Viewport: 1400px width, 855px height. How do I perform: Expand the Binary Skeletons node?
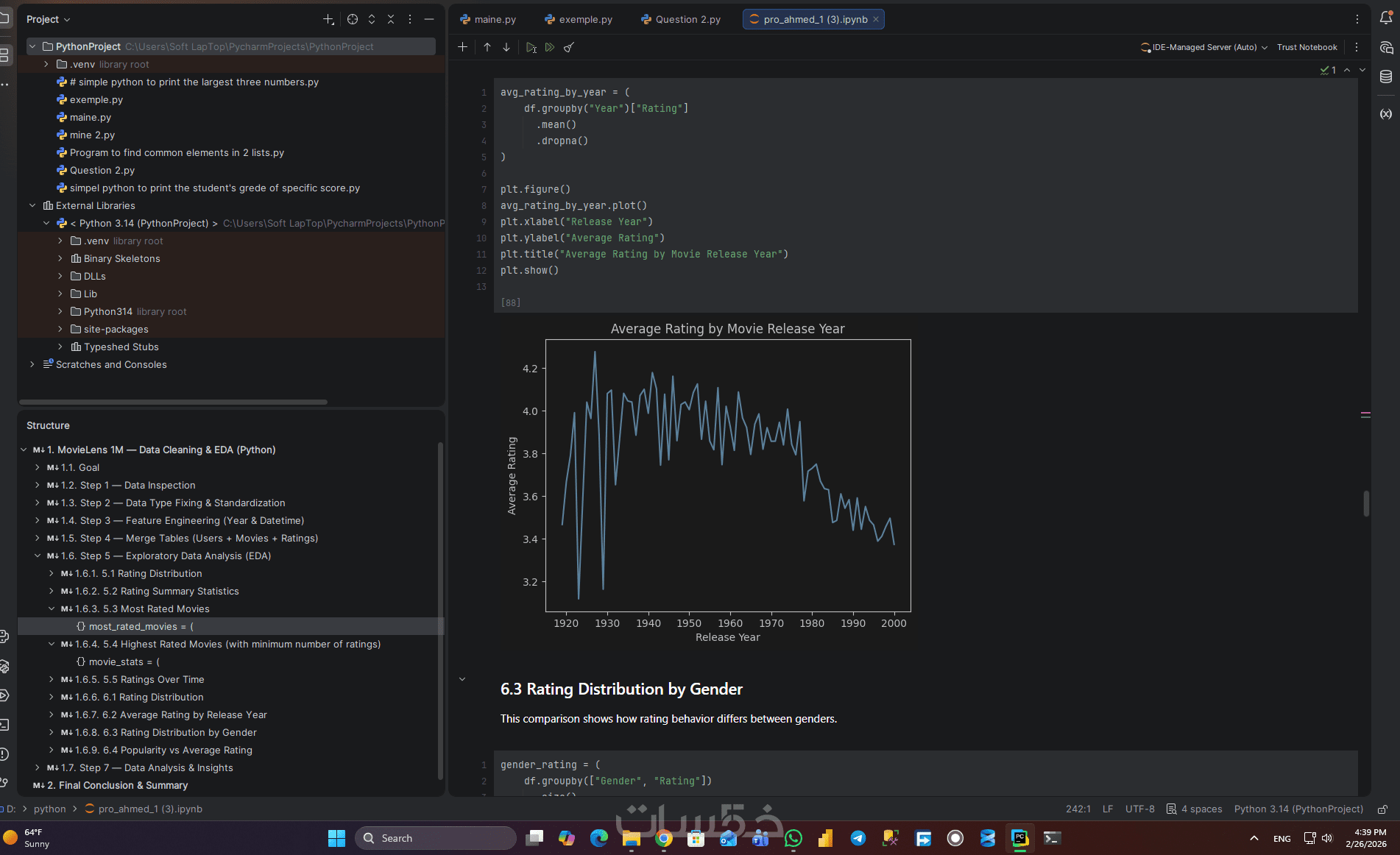coord(60,258)
